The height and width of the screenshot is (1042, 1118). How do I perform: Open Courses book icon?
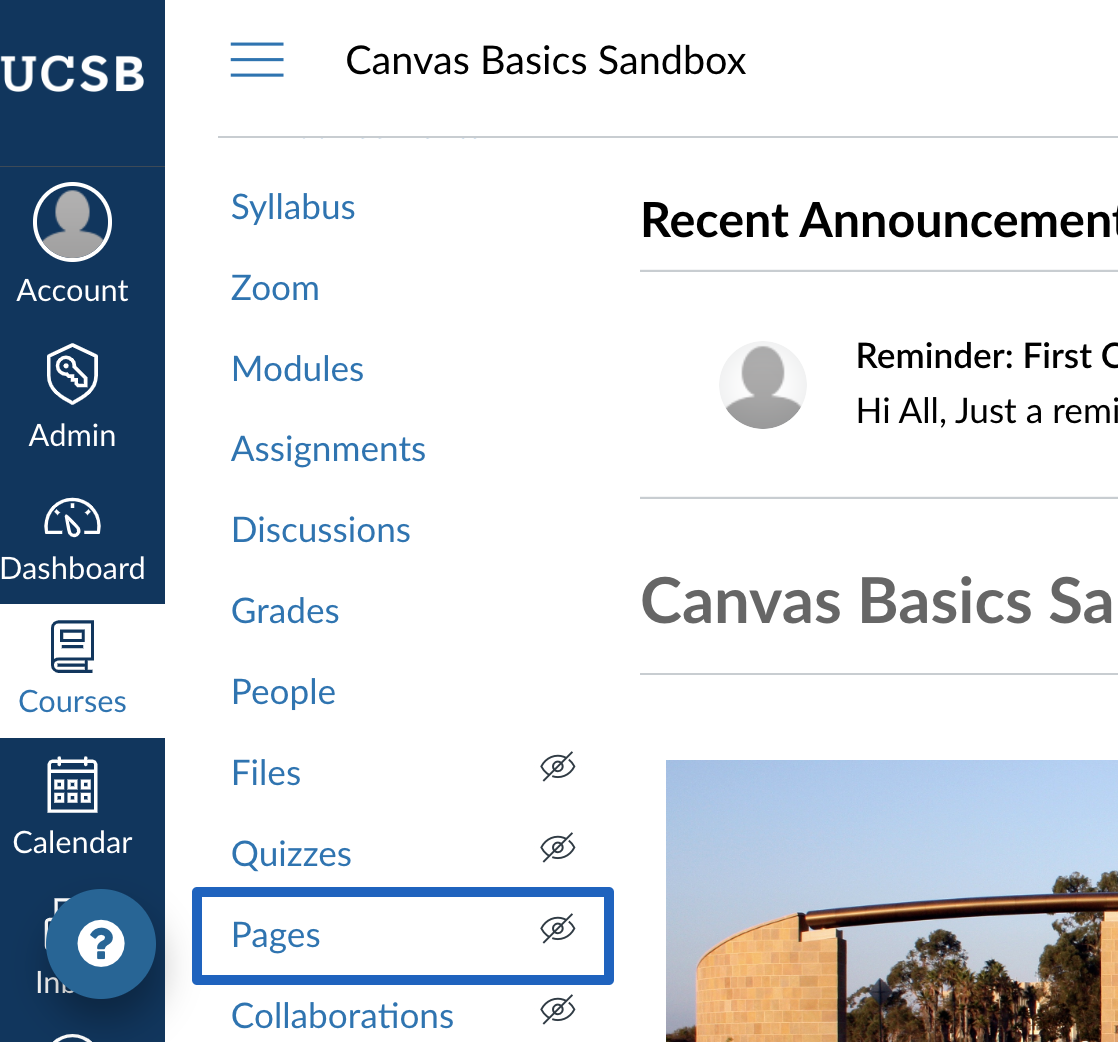pyautogui.click(x=72, y=646)
